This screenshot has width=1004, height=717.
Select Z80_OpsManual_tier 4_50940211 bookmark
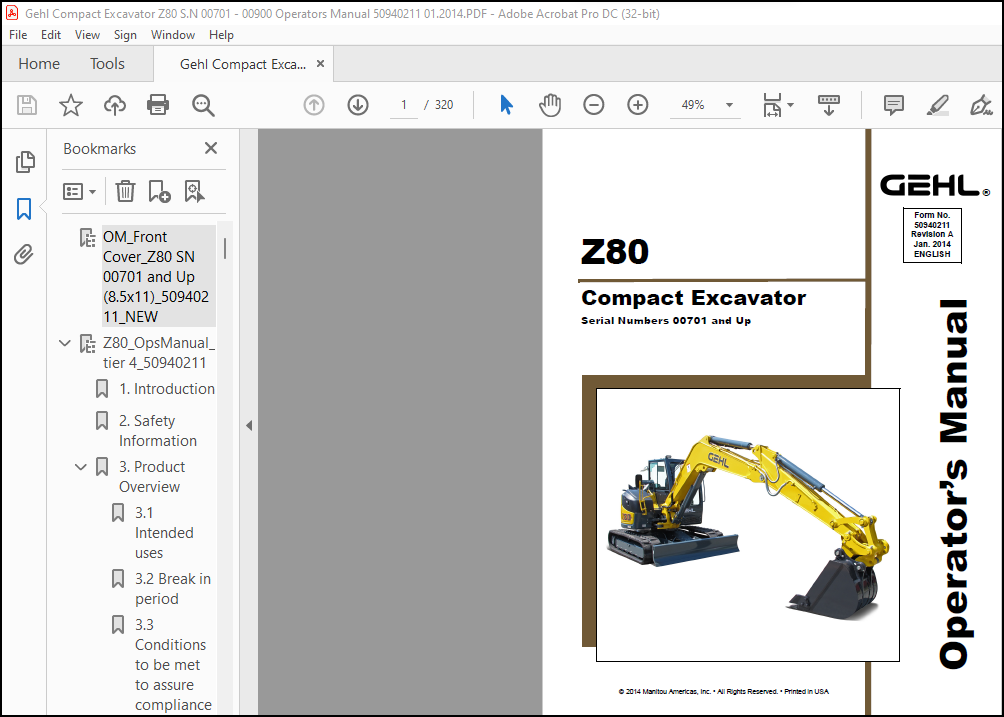pos(159,353)
